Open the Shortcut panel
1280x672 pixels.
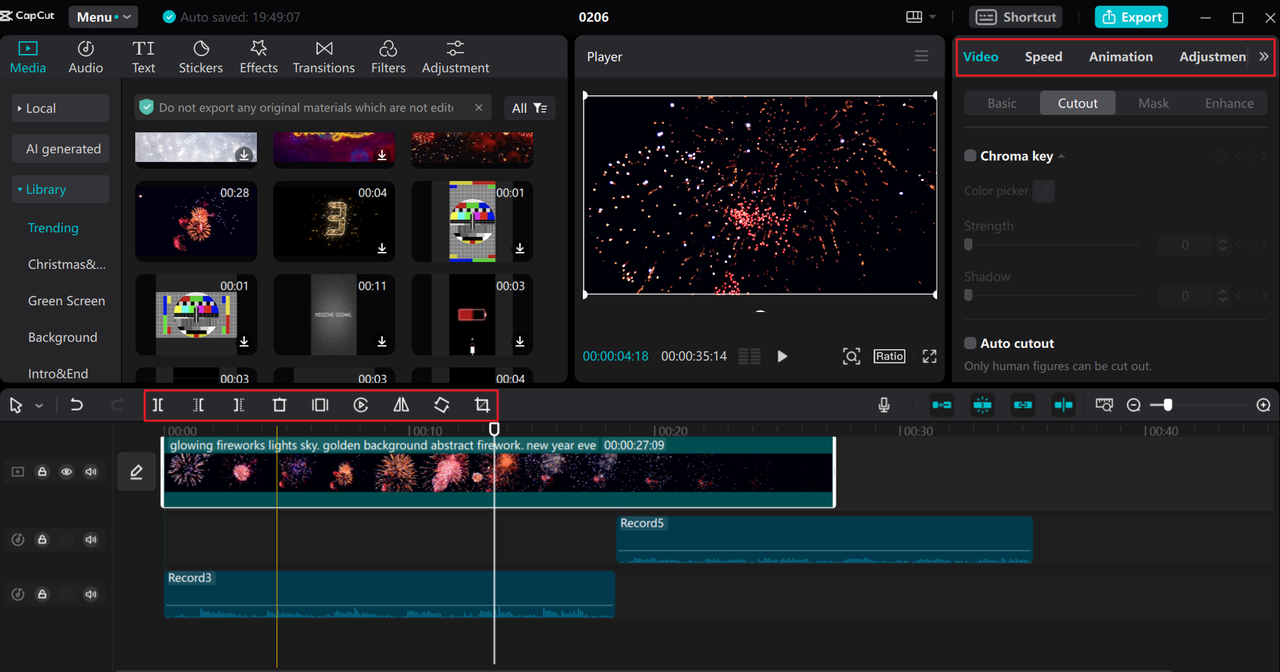[x=1016, y=17]
